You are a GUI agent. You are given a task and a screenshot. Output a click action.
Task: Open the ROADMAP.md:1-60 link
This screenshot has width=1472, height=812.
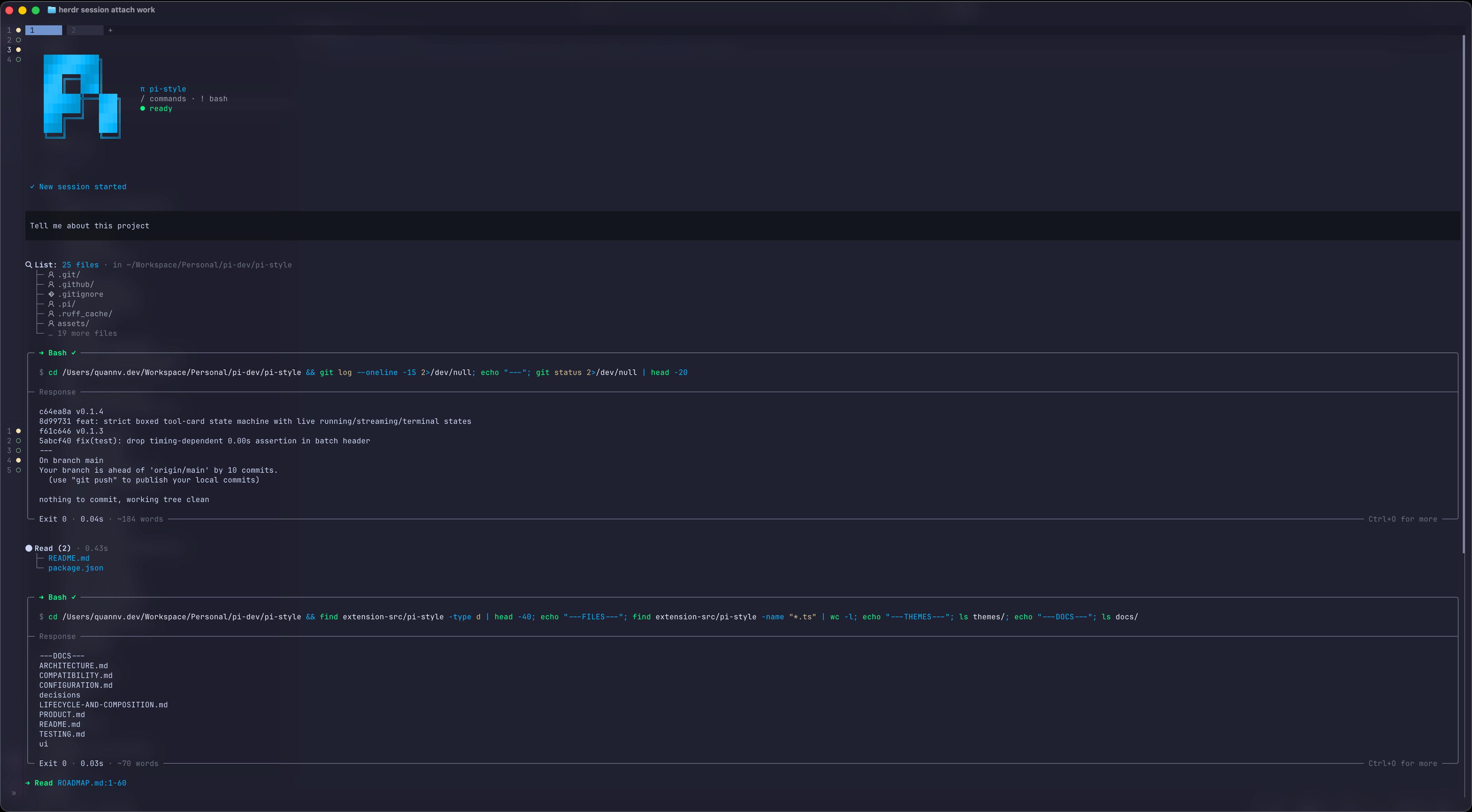(91, 783)
